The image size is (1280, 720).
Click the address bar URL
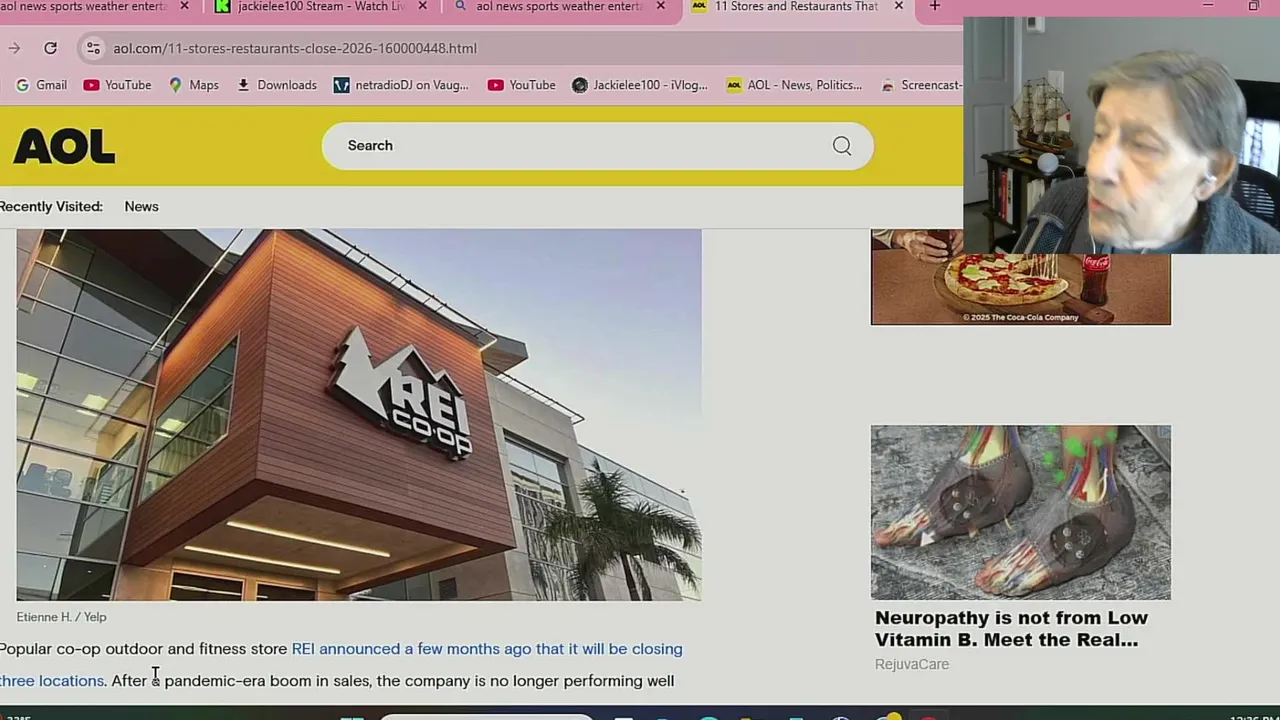pyautogui.click(x=295, y=48)
